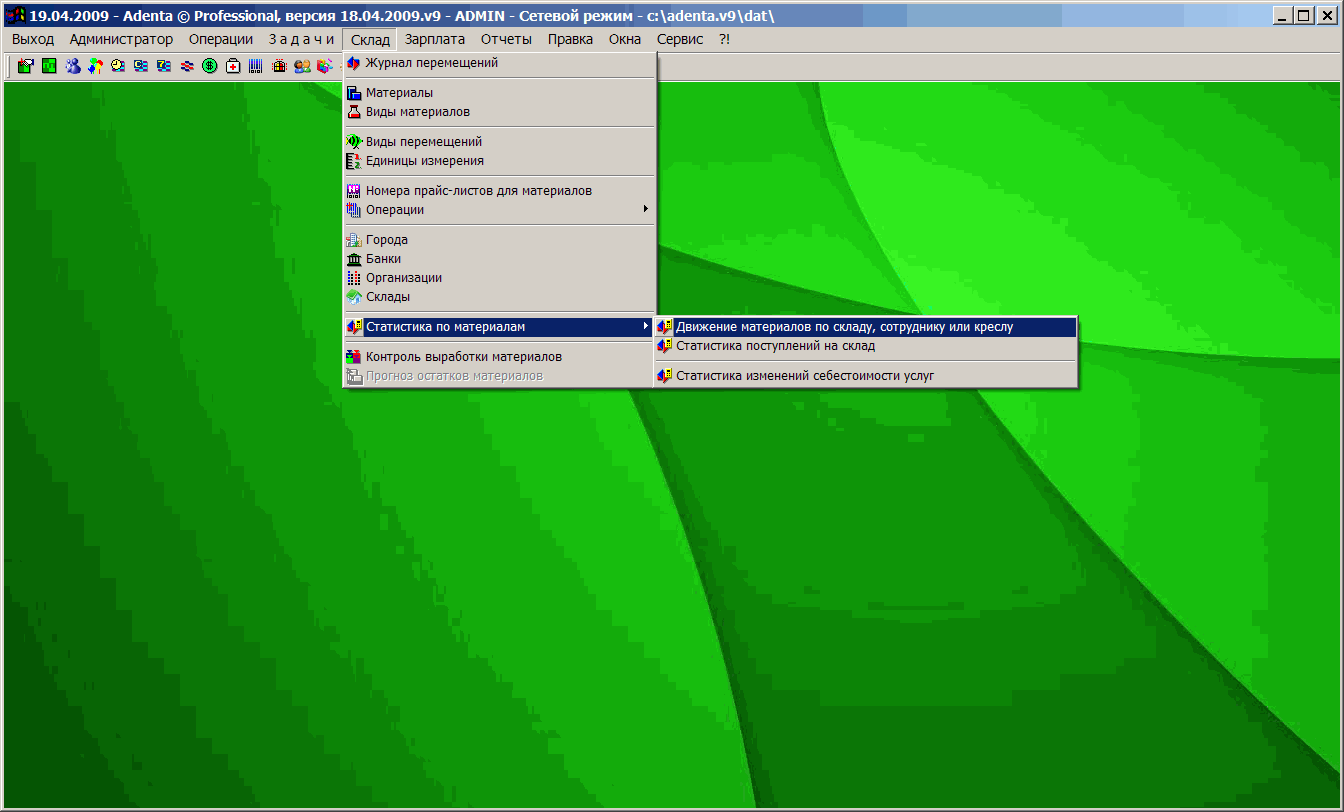
Task: Choose Единицы измерения menu entry
Action: point(424,161)
